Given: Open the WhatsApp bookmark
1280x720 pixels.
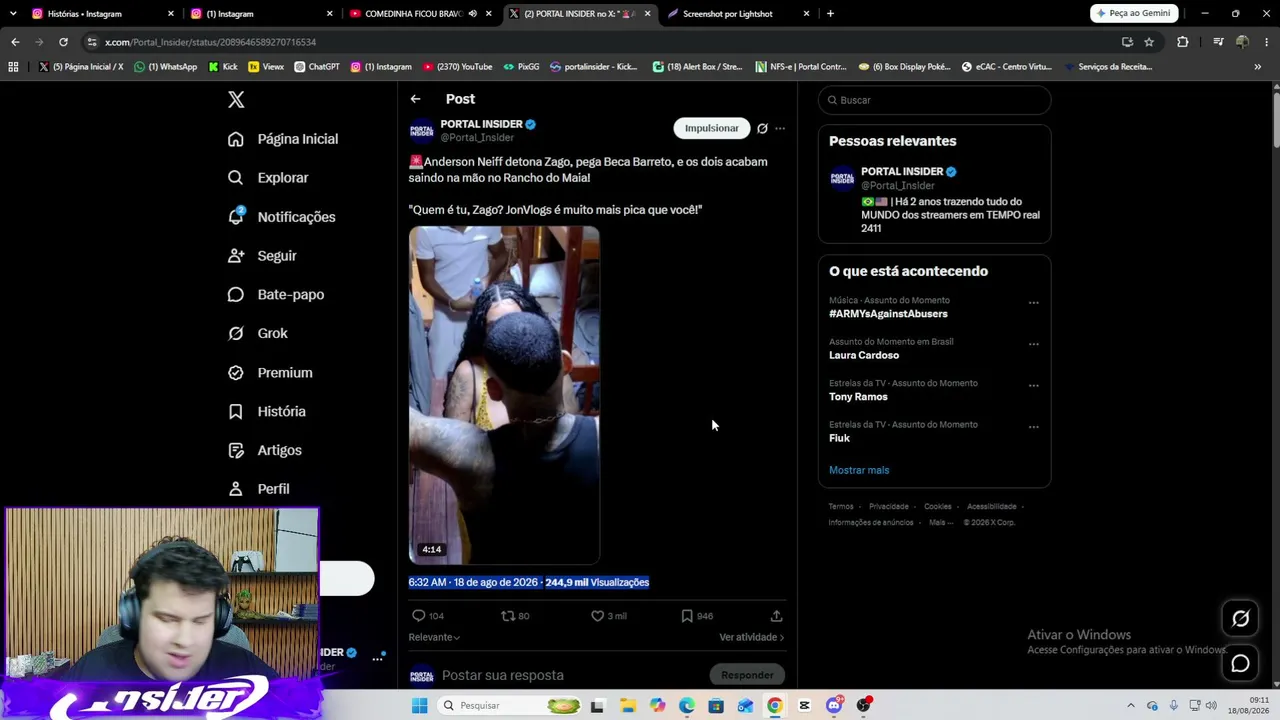Looking at the screenshot, I should pos(166,67).
